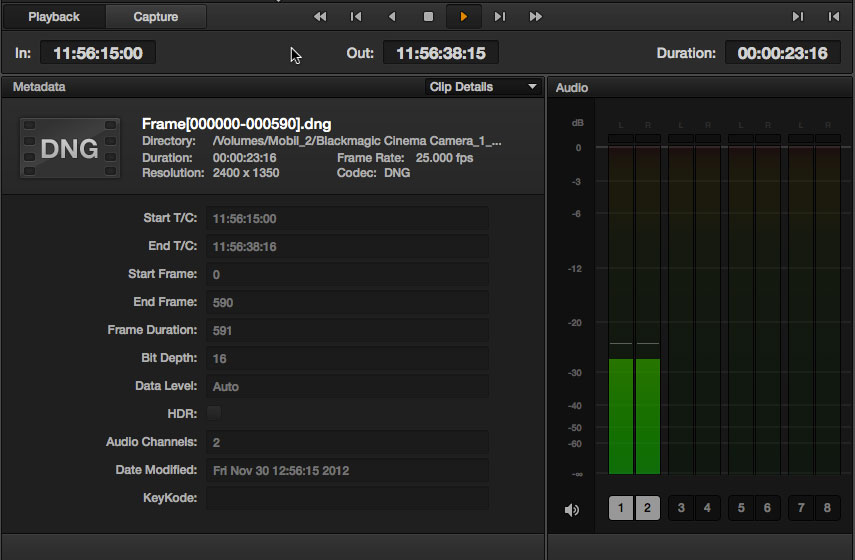Stop playback with the square stop icon
The width and height of the screenshot is (855, 560).
(428, 17)
